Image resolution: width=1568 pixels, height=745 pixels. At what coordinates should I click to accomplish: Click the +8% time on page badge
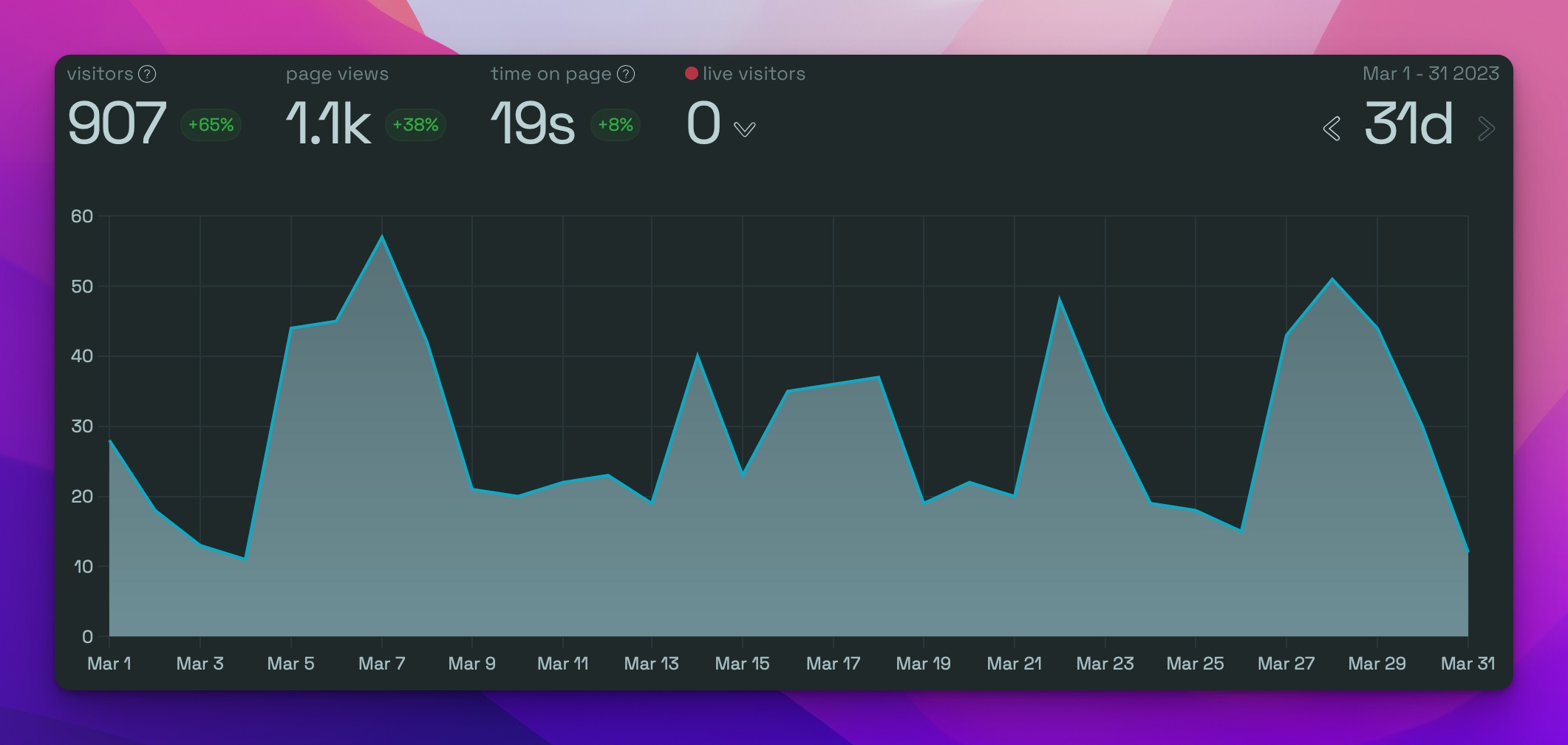(616, 126)
